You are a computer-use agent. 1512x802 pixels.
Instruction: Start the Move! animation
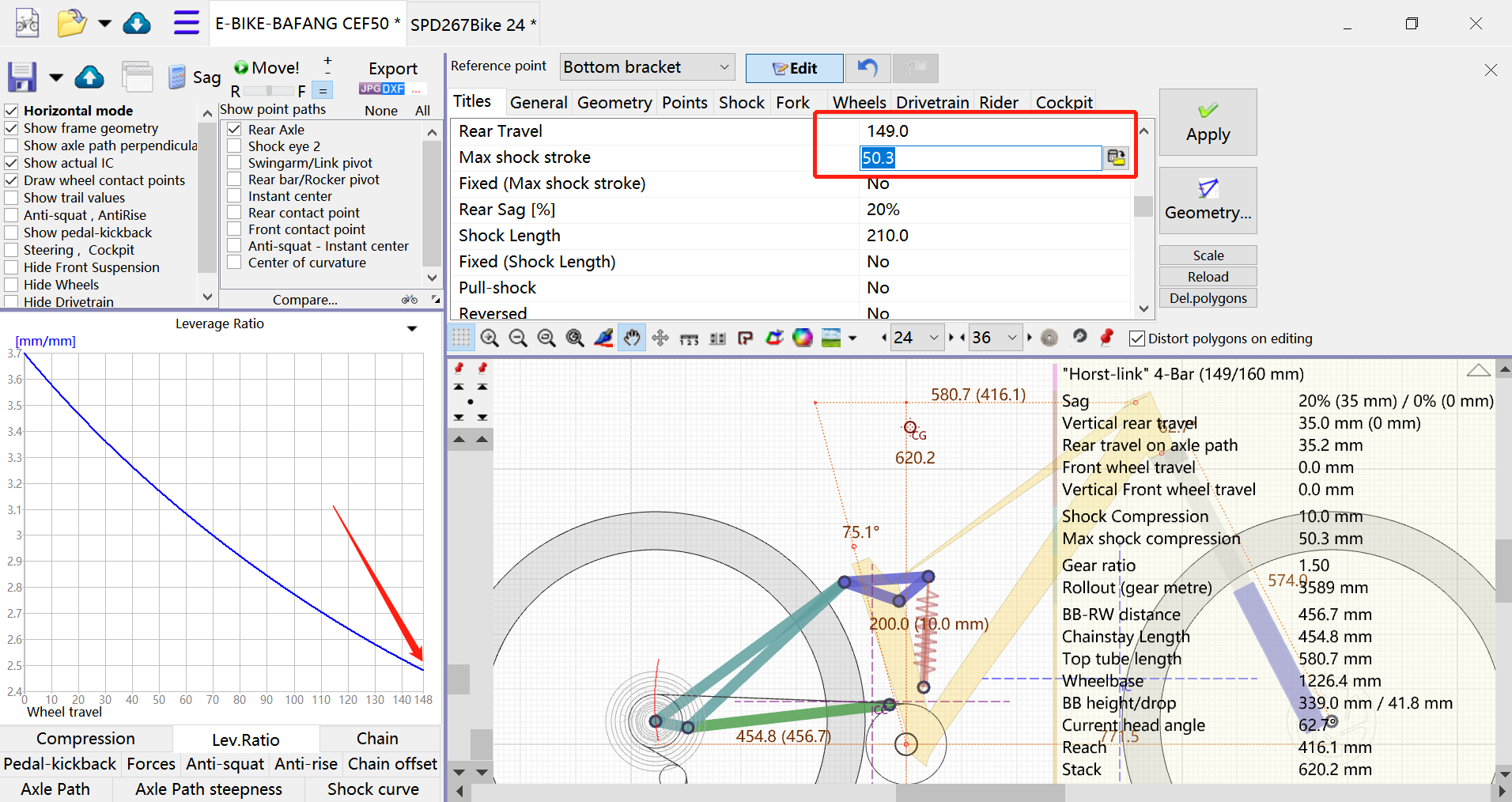click(267, 67)
